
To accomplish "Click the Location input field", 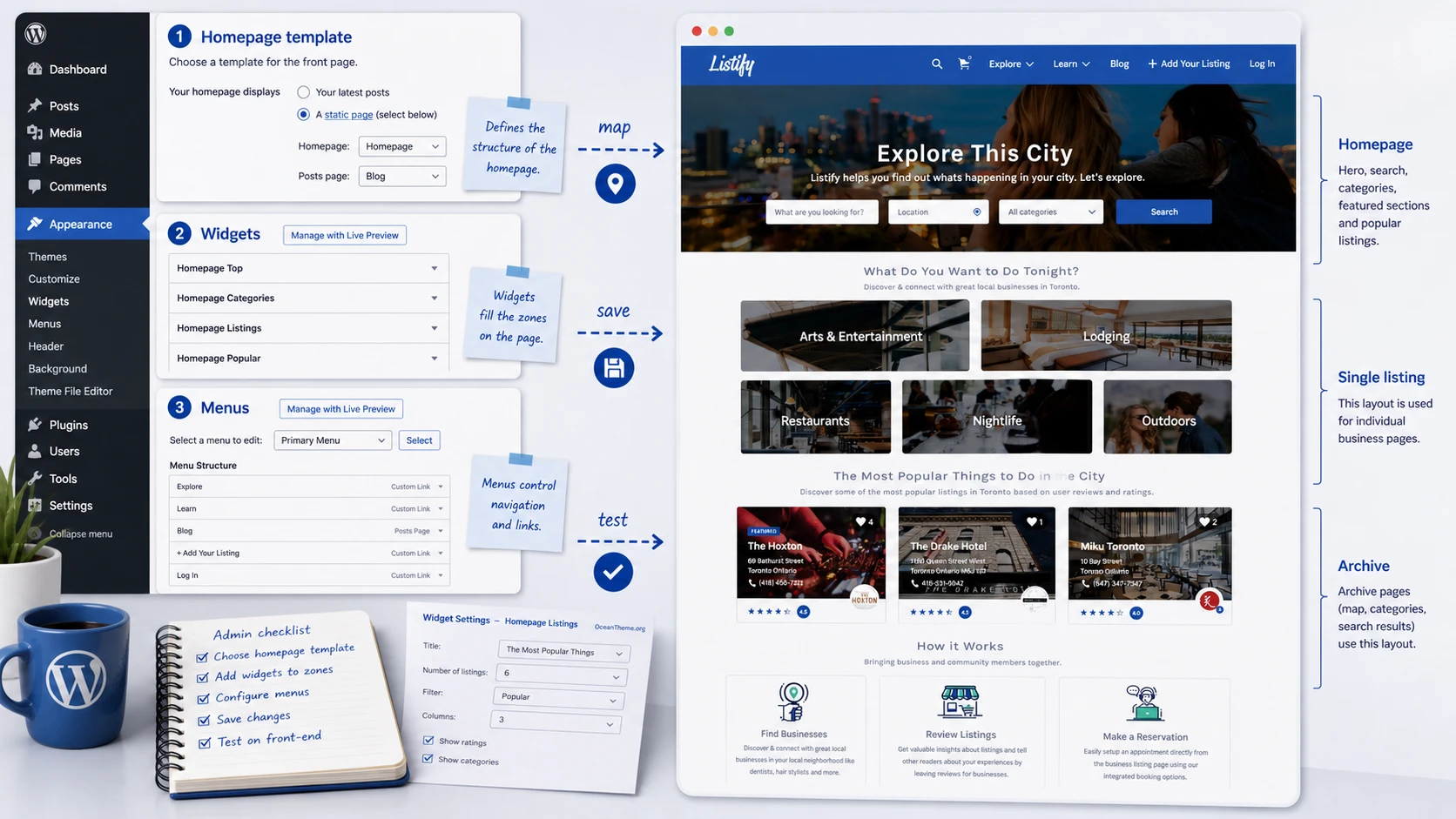I will tap(938, 211).
